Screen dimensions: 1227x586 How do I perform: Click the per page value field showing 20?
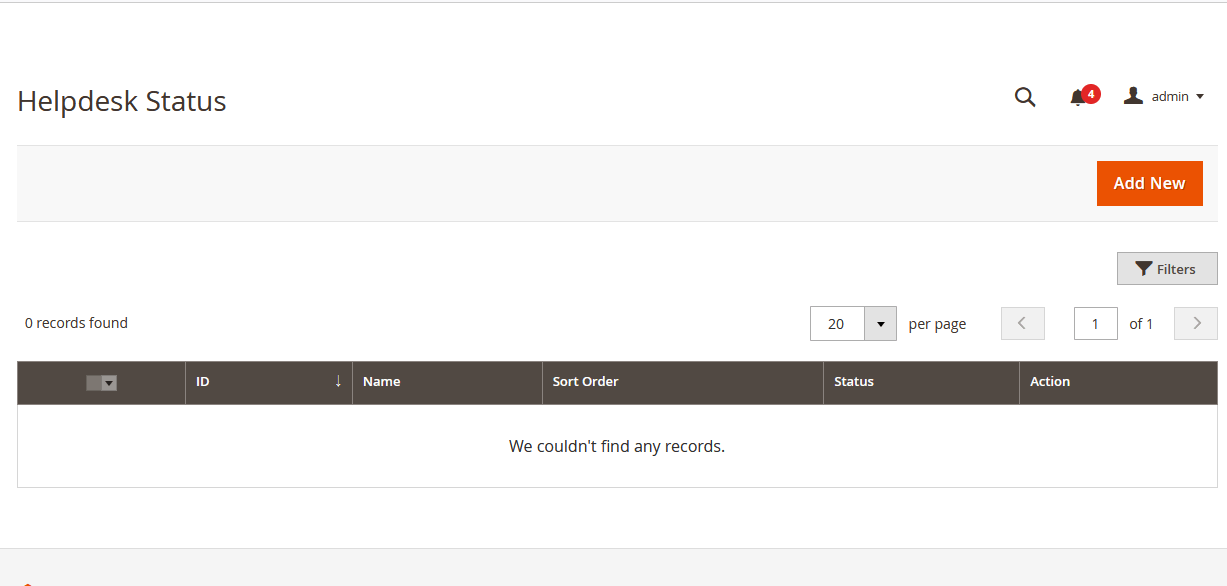(837, 324)
